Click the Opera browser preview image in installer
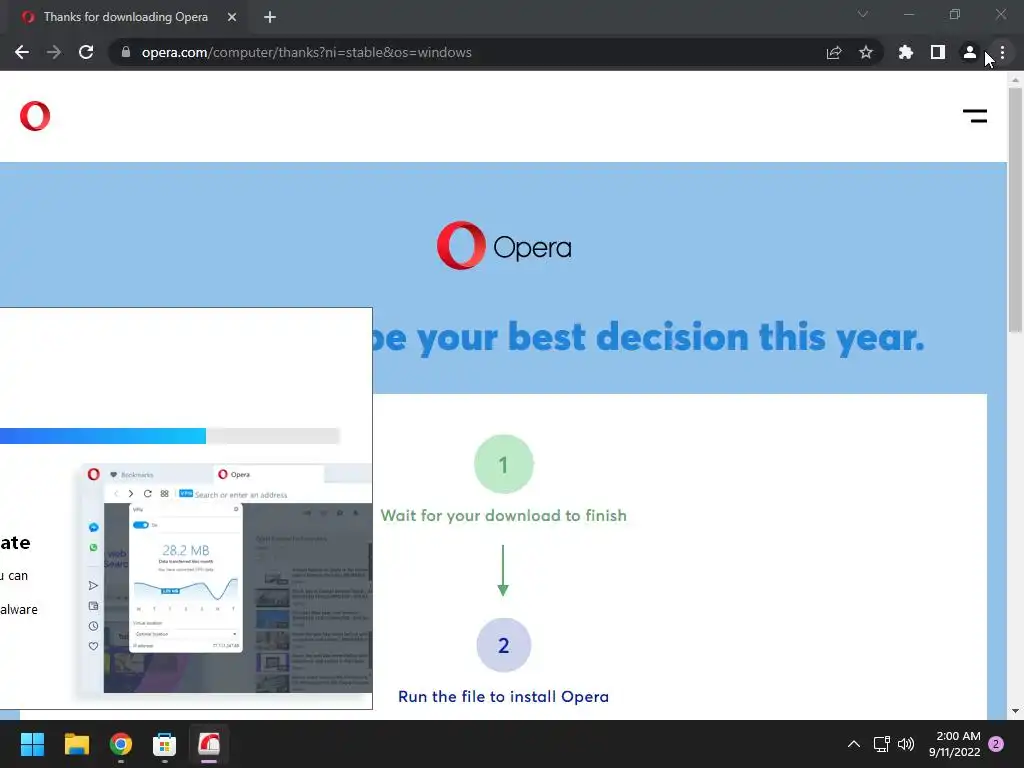 tap(225, 579)
